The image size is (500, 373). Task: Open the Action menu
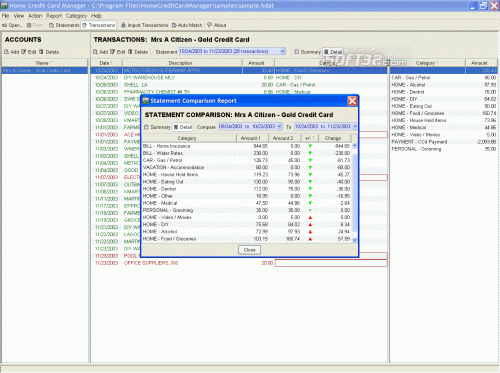click(35, 16)
